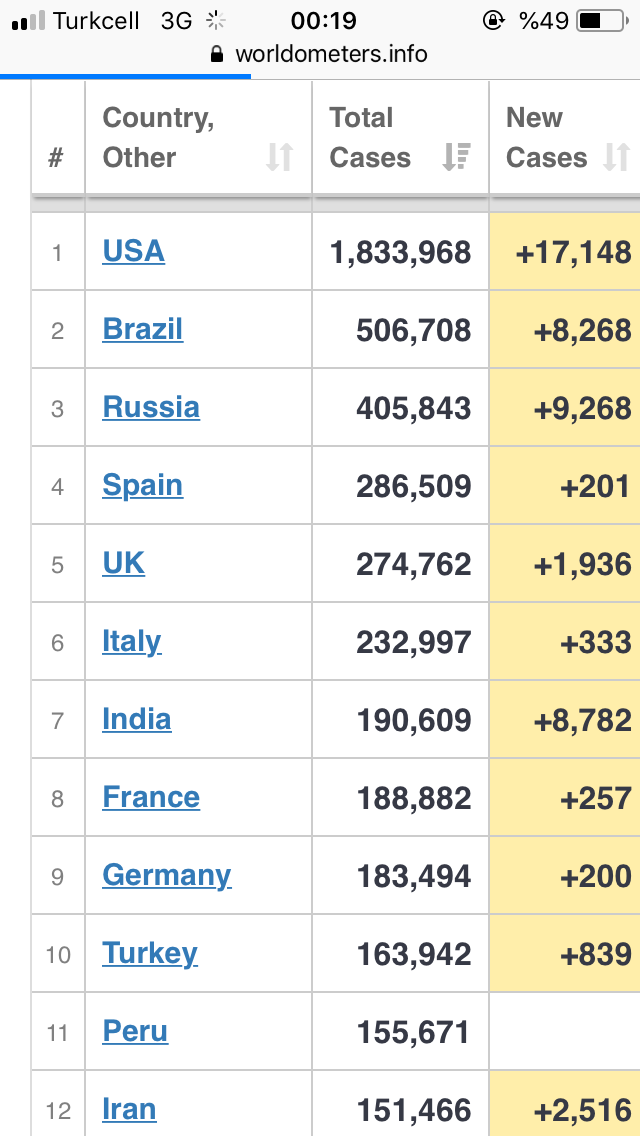The width and height of the screenshot is (640, 1136).
Task: Tap the padlock icon beside worldometers.info
Action: (x=216, y=54)
